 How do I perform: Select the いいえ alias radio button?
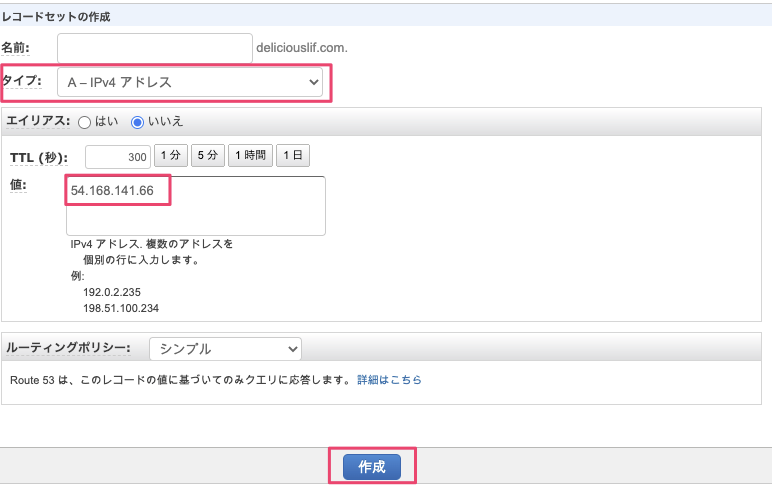pos(138,121)
